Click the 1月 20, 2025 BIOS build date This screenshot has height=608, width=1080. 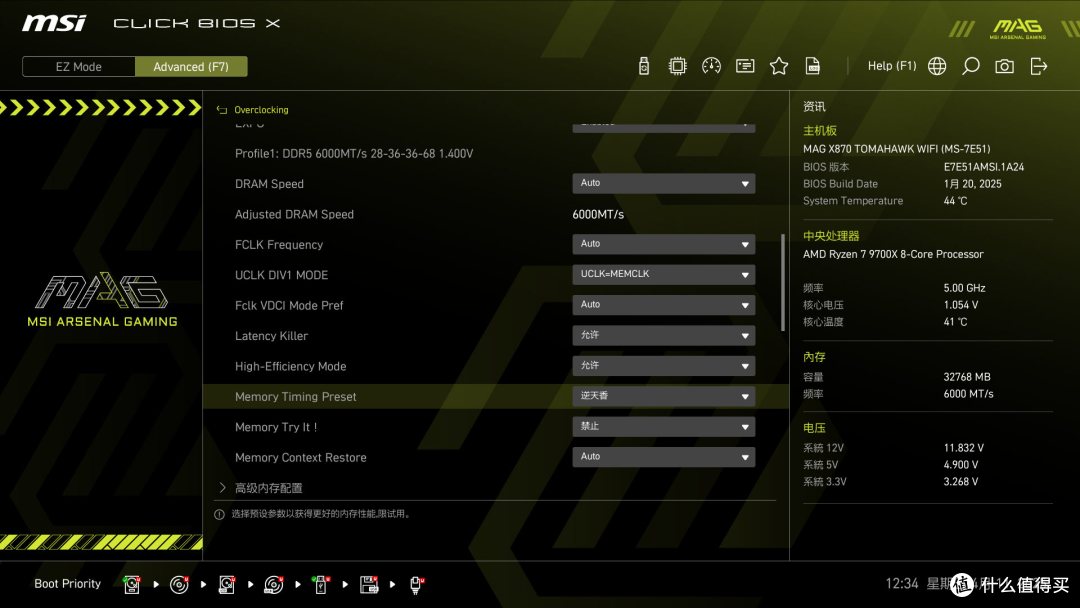[972, 184]
